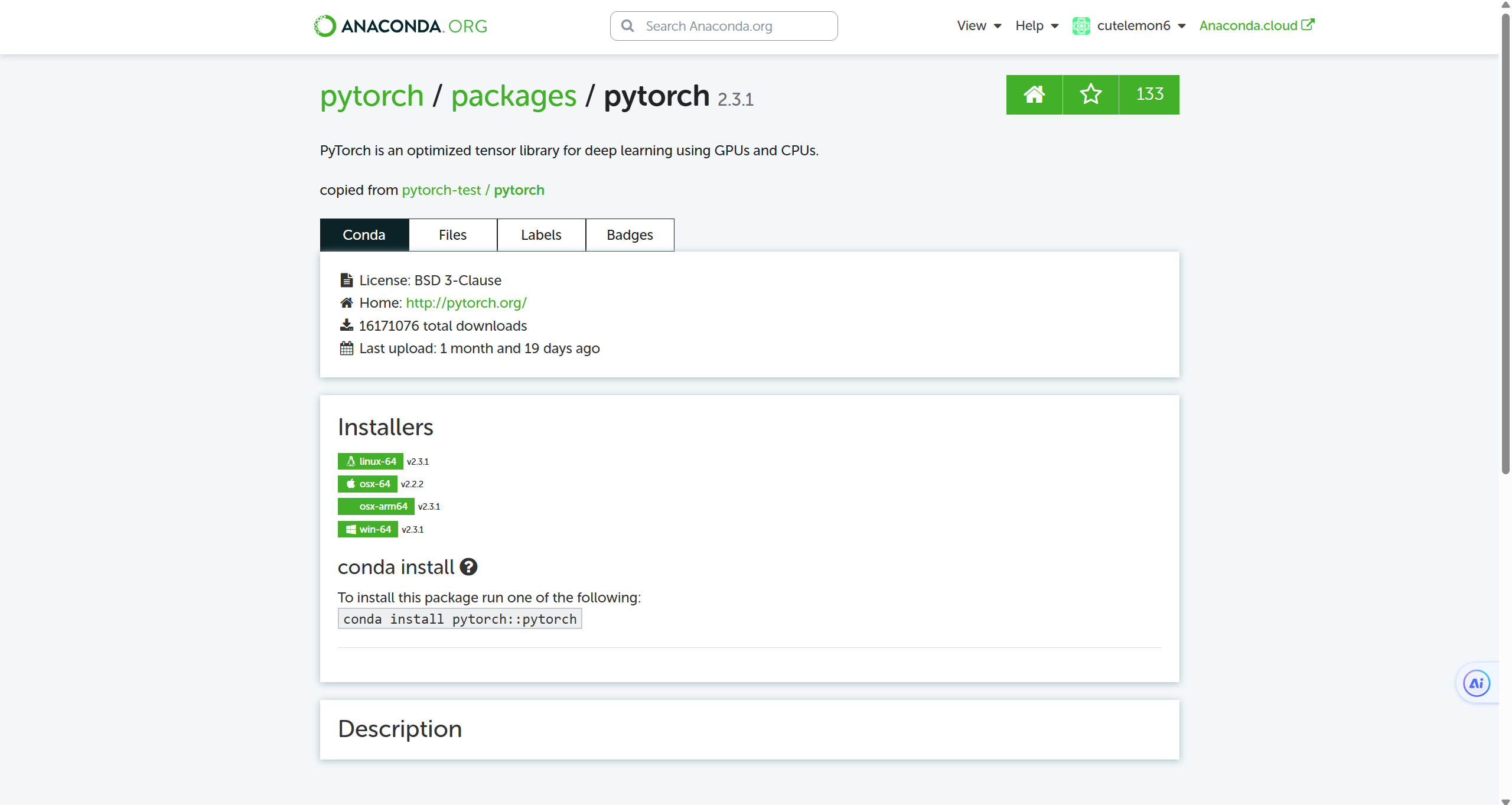Click the conda install help question mark
This screenshot has height=805, width=1512.
(468, 567)
